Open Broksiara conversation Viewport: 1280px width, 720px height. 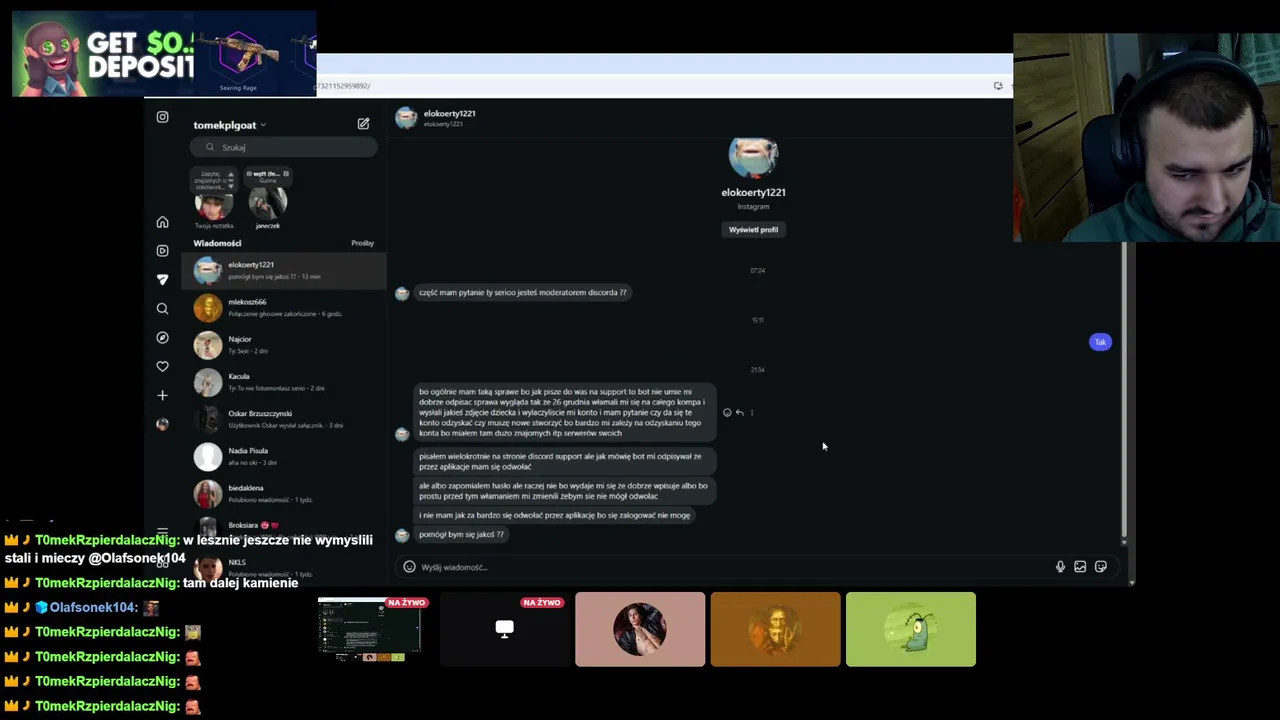(x=284, y=528)
